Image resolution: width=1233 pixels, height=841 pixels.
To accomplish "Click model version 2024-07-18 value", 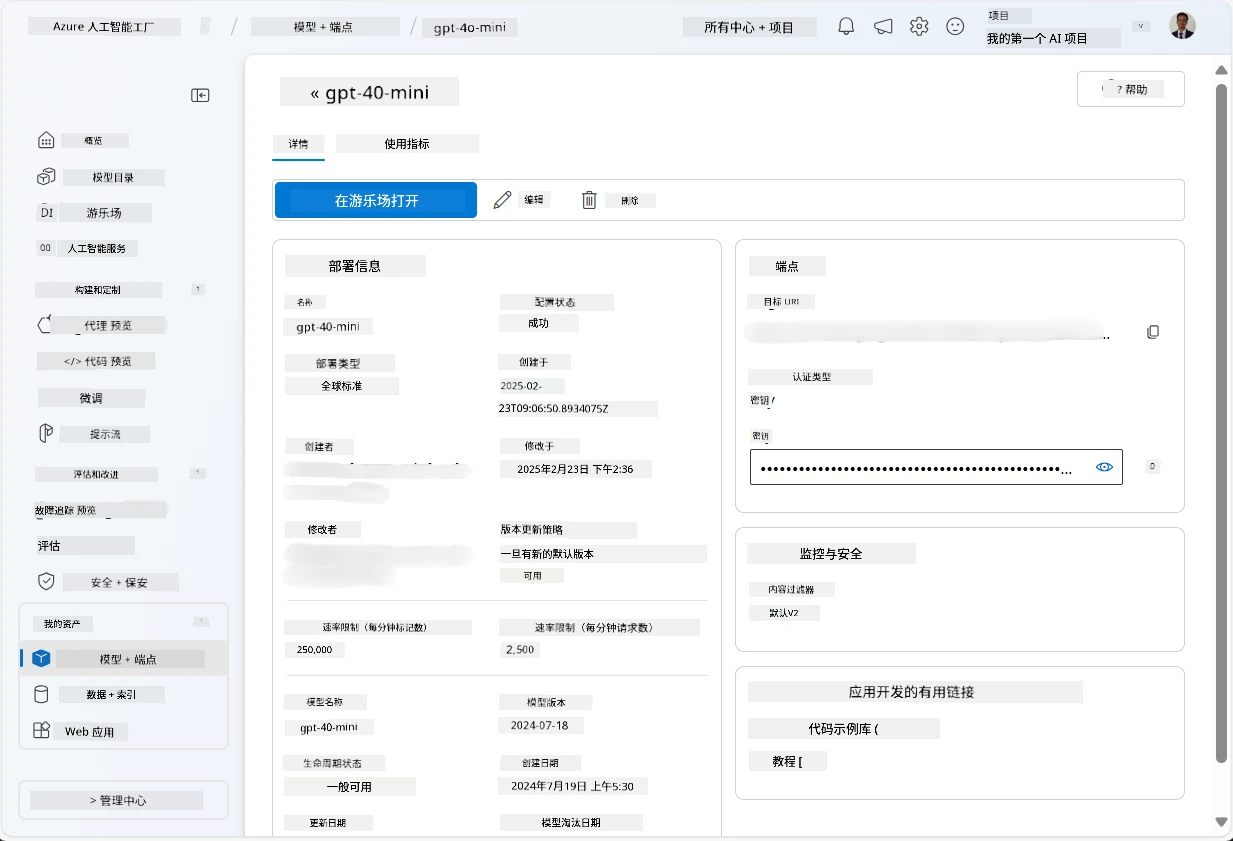I will [541, 726].
